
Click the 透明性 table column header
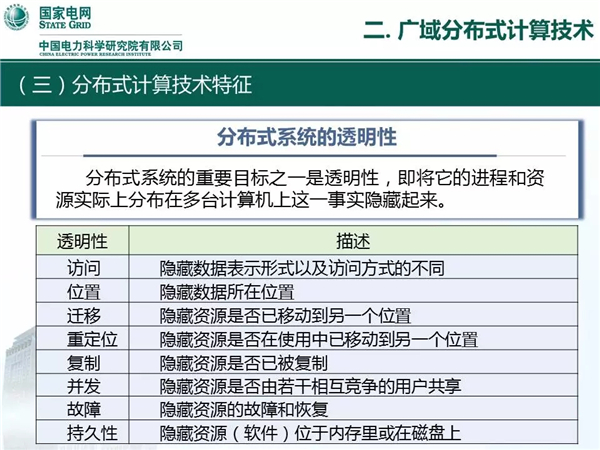click(x=83, y=243)
